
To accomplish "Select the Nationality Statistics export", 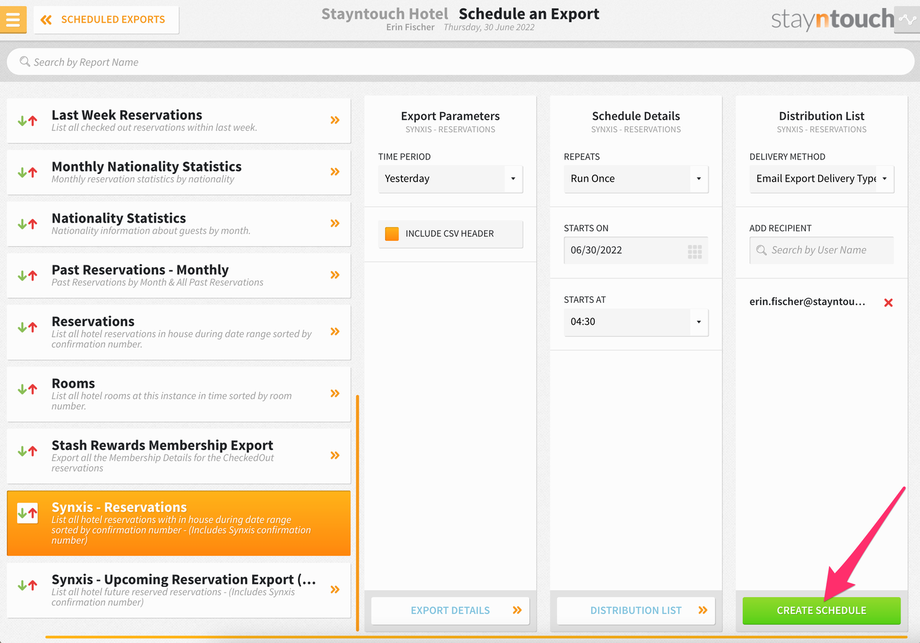I will (178, 224).
